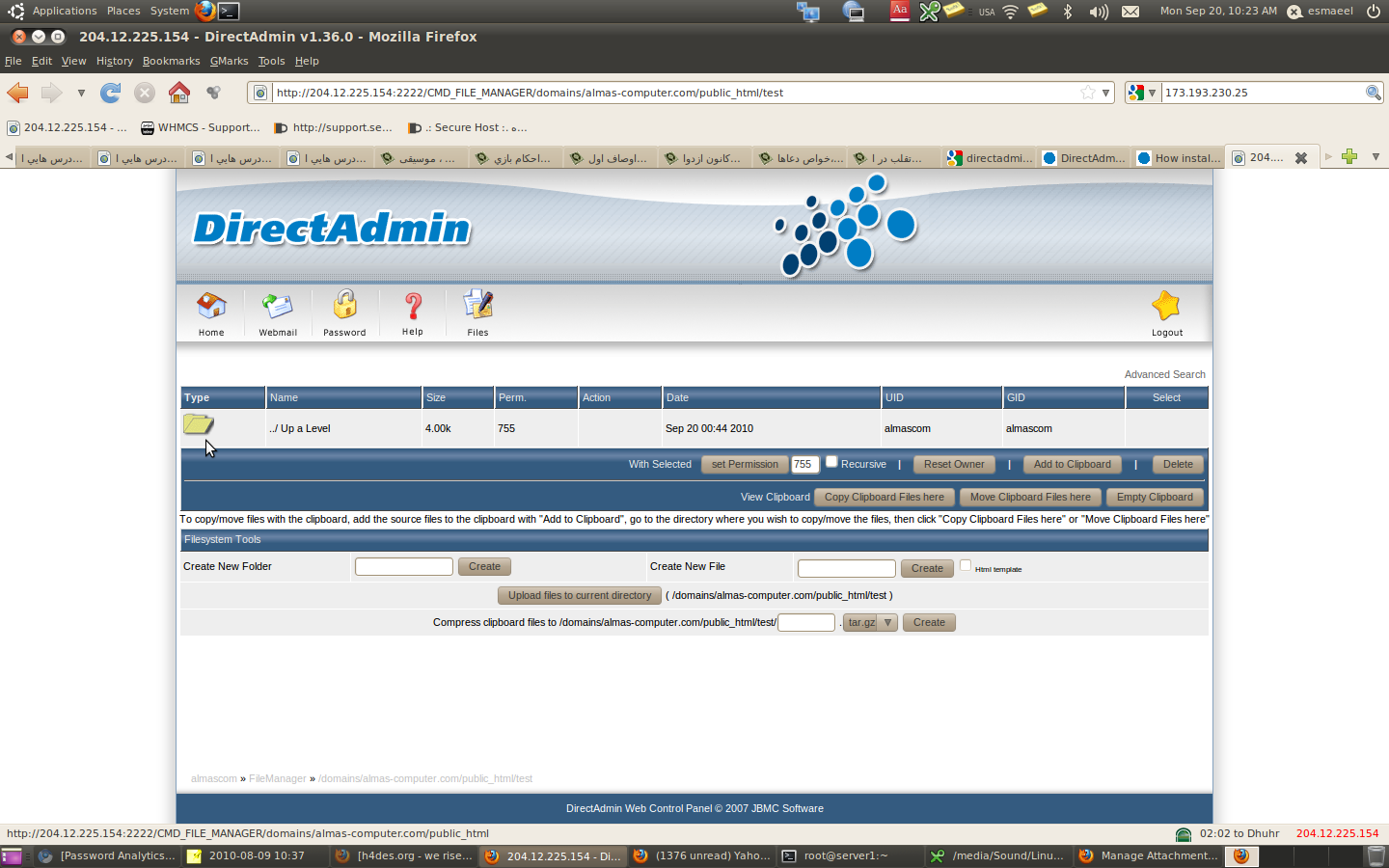Click the Firefox forward arrow
The width and height of the screenshot is (1389, 868).
pyautogui.click(x=51, y=93)
